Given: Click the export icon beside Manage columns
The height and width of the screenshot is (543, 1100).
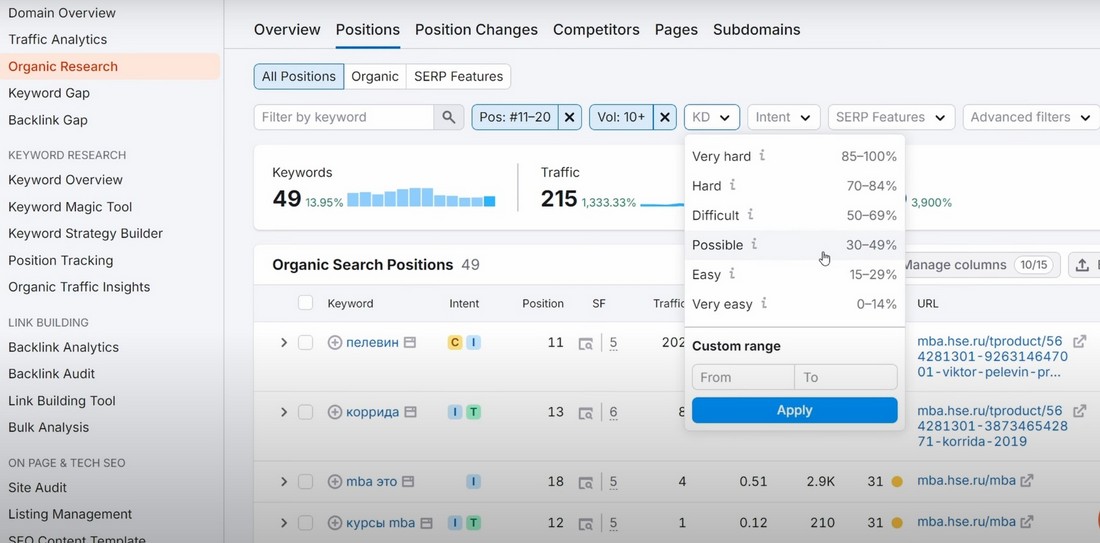Looking at the screenshot, I should [1082, 265].
